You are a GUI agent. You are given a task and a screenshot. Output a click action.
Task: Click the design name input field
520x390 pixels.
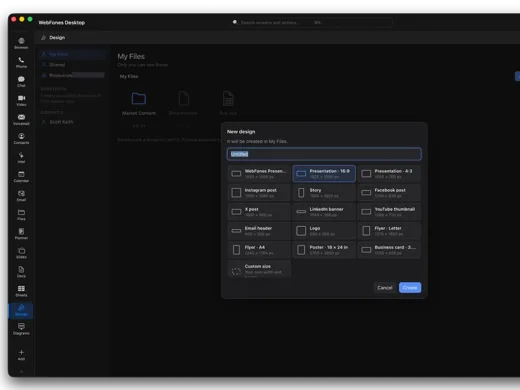324,154
